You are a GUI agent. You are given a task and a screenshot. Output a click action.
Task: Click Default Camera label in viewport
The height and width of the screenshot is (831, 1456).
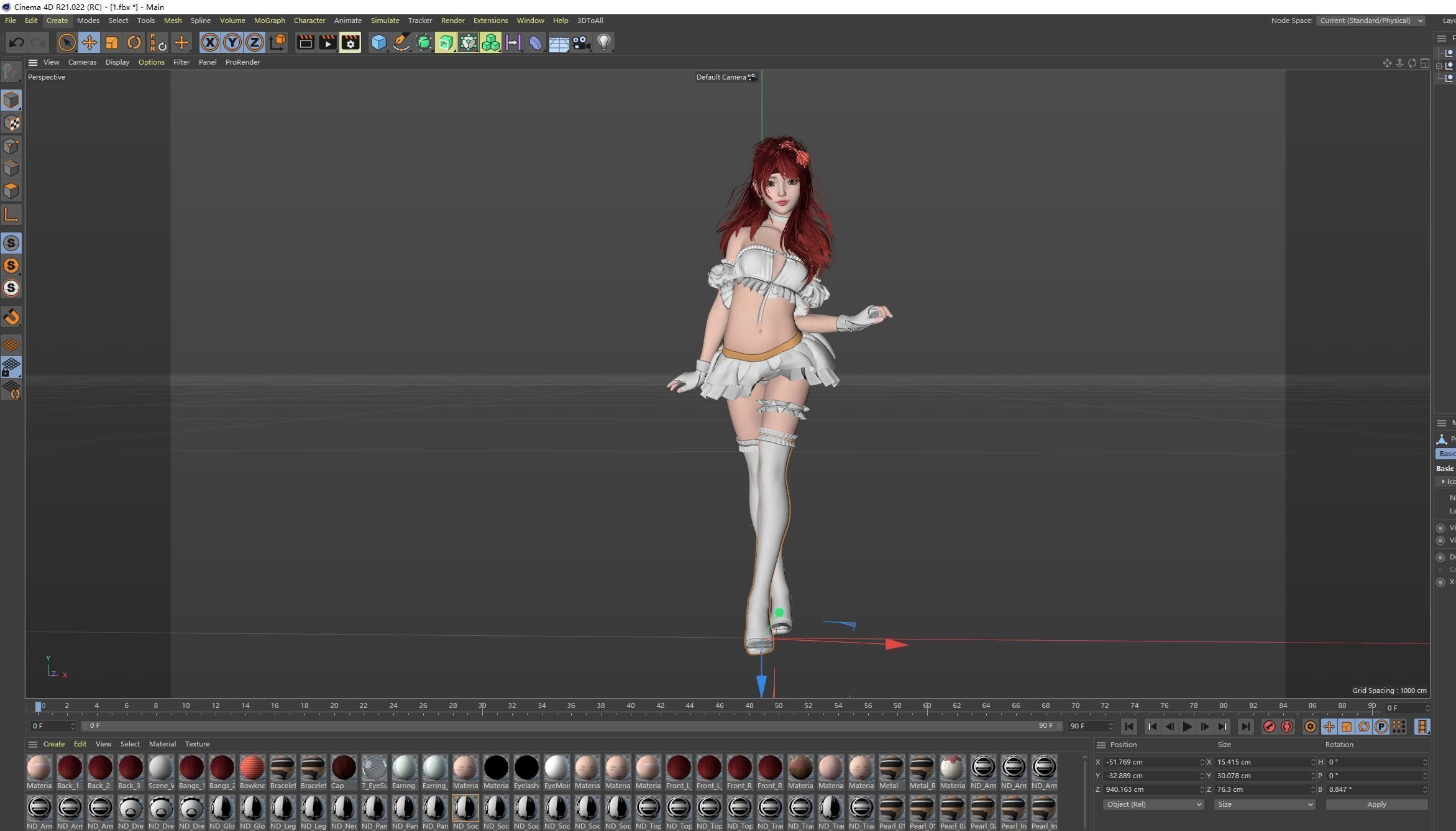coord(721,77)
